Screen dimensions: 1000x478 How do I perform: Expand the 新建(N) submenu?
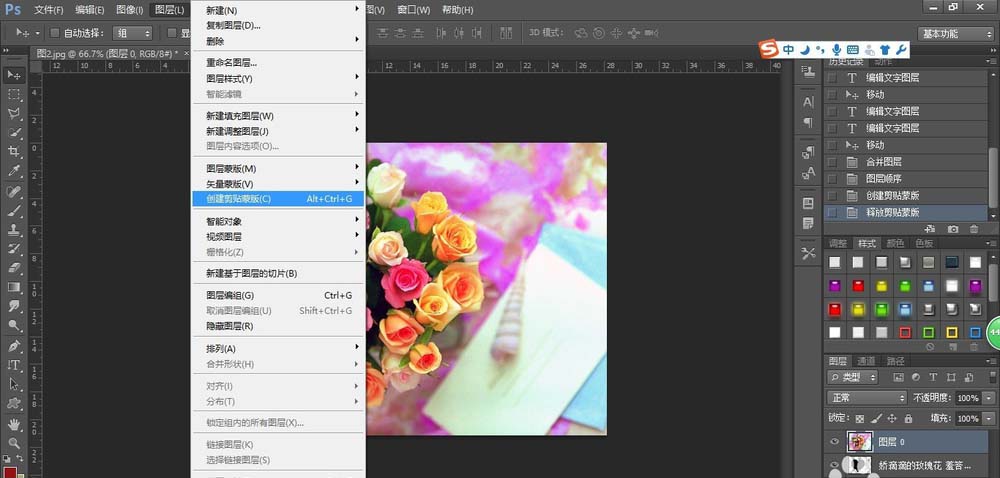279,11
